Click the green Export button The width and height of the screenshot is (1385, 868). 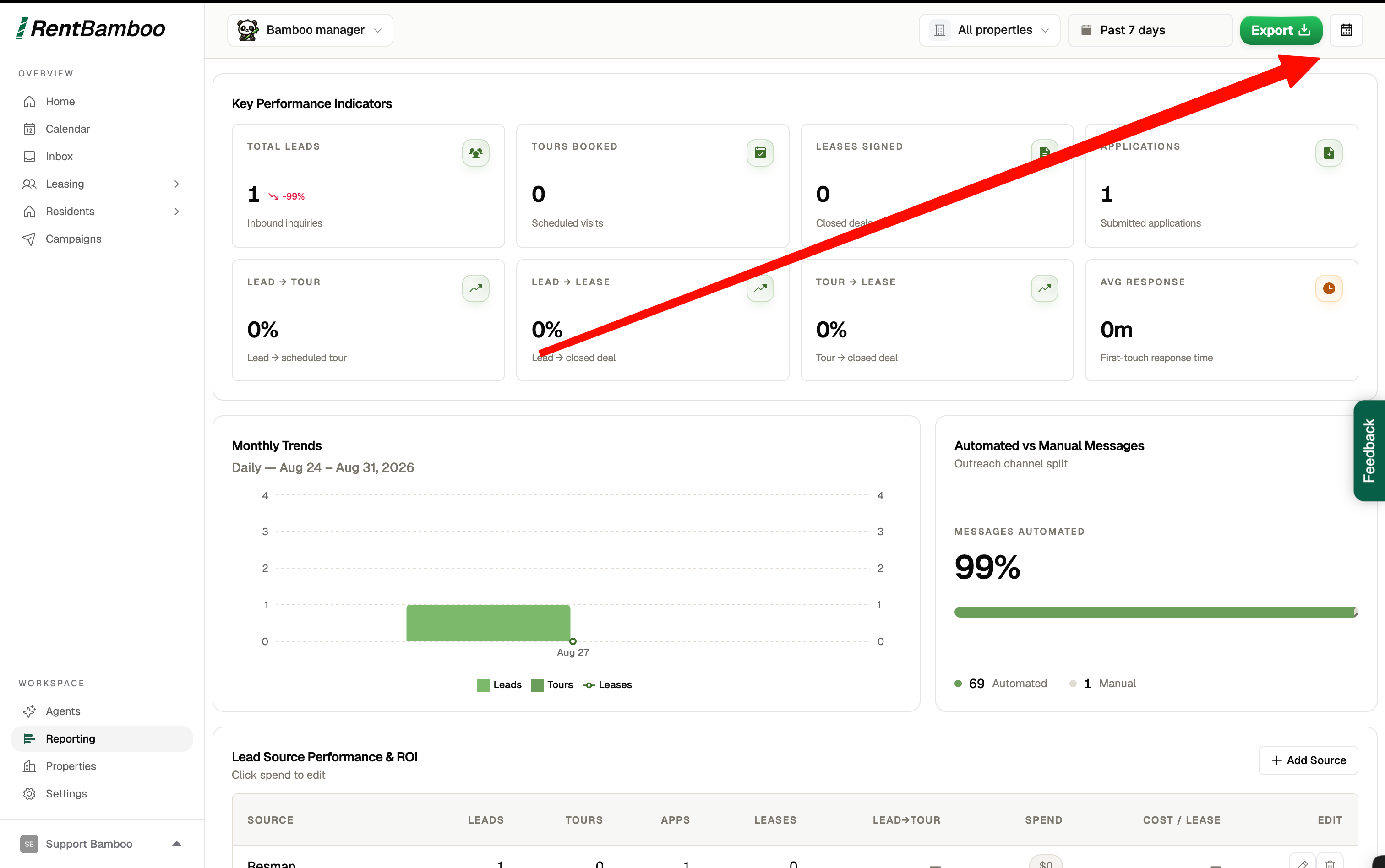tap(1281, 30)
